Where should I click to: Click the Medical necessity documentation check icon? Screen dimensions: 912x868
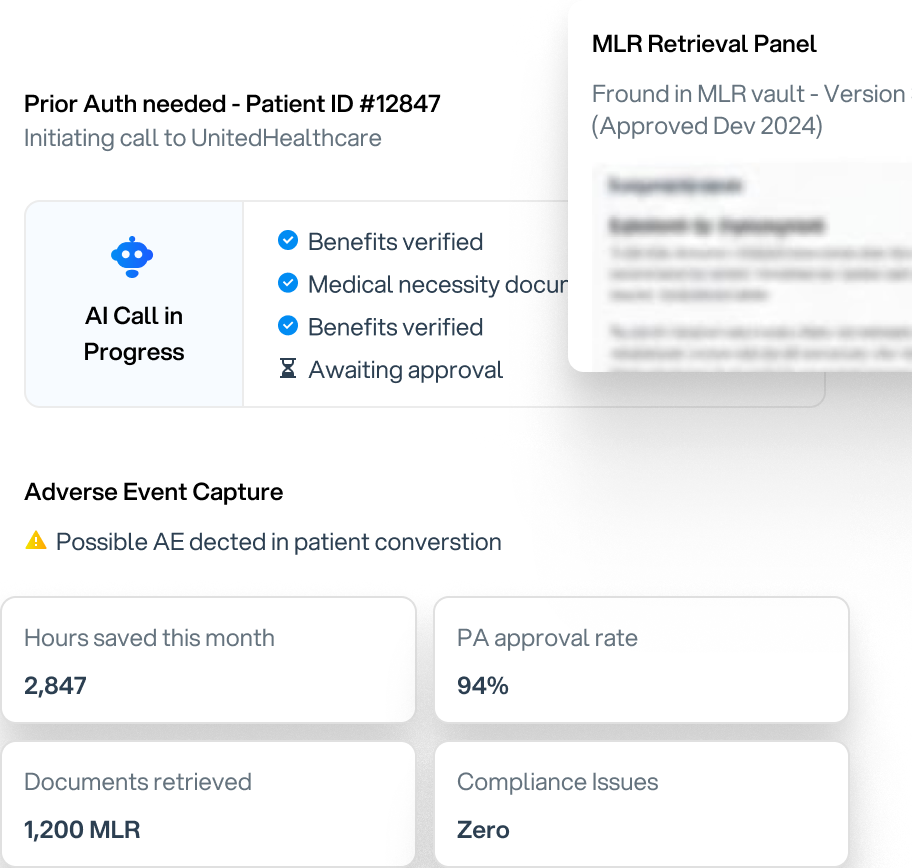tap(288, 283)
